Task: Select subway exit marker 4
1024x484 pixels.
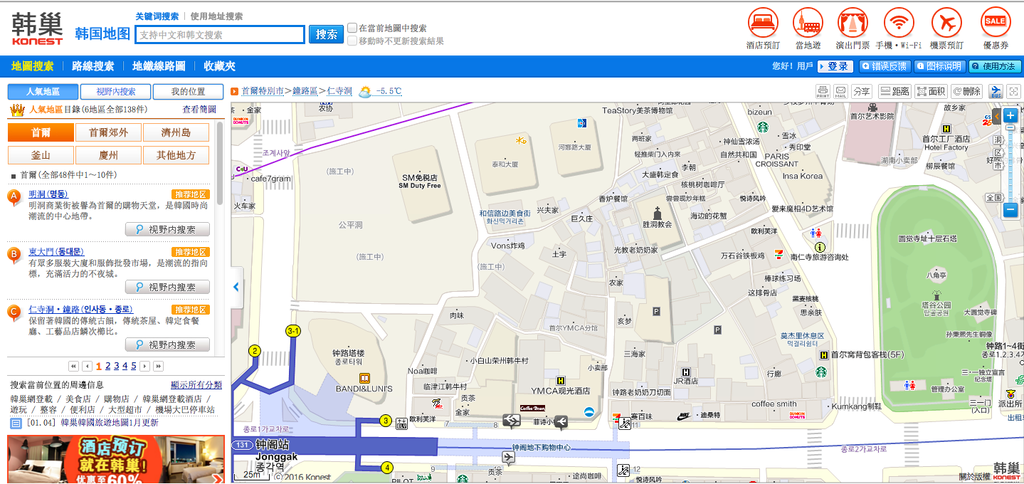Action: 387,467
